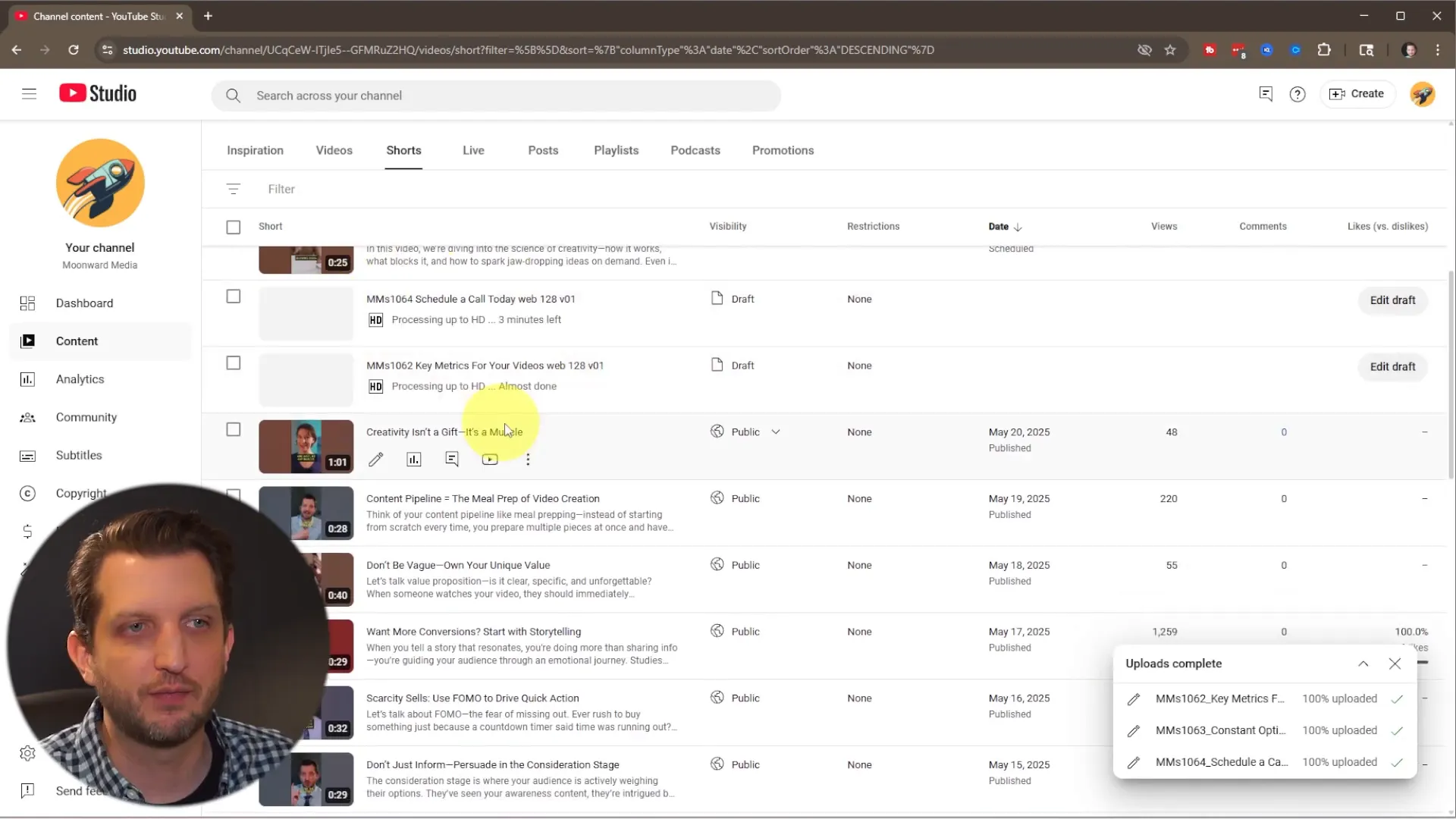Check MMs1064 Schedule a Call Today row
Screen dimensions: 1456x819
[x=234, y=297]
